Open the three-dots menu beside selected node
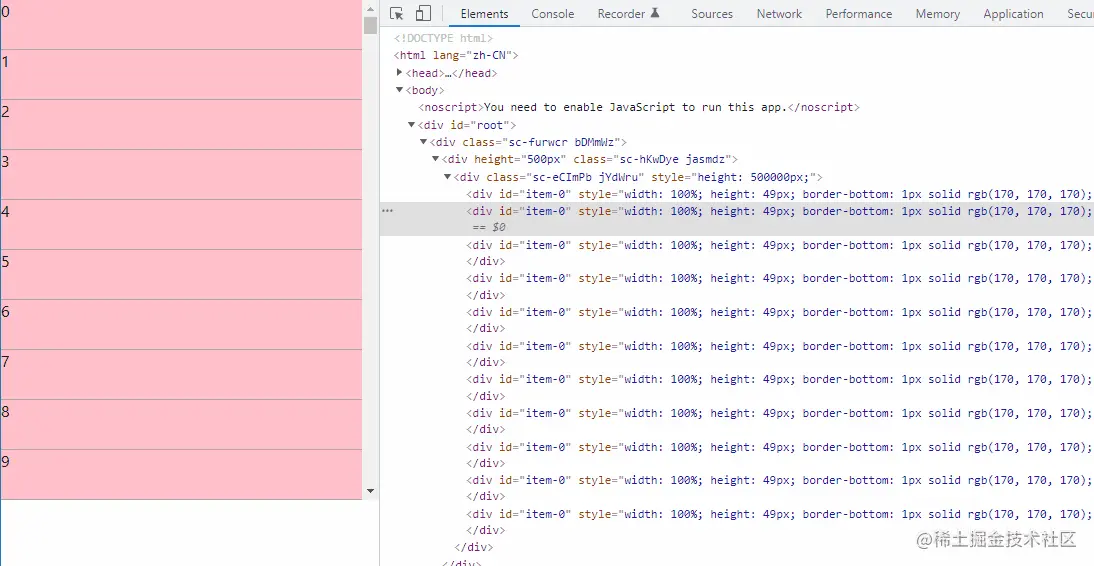Image resolution: width=1094 pixels, height=566 pixels. click(x=387, y=211)
